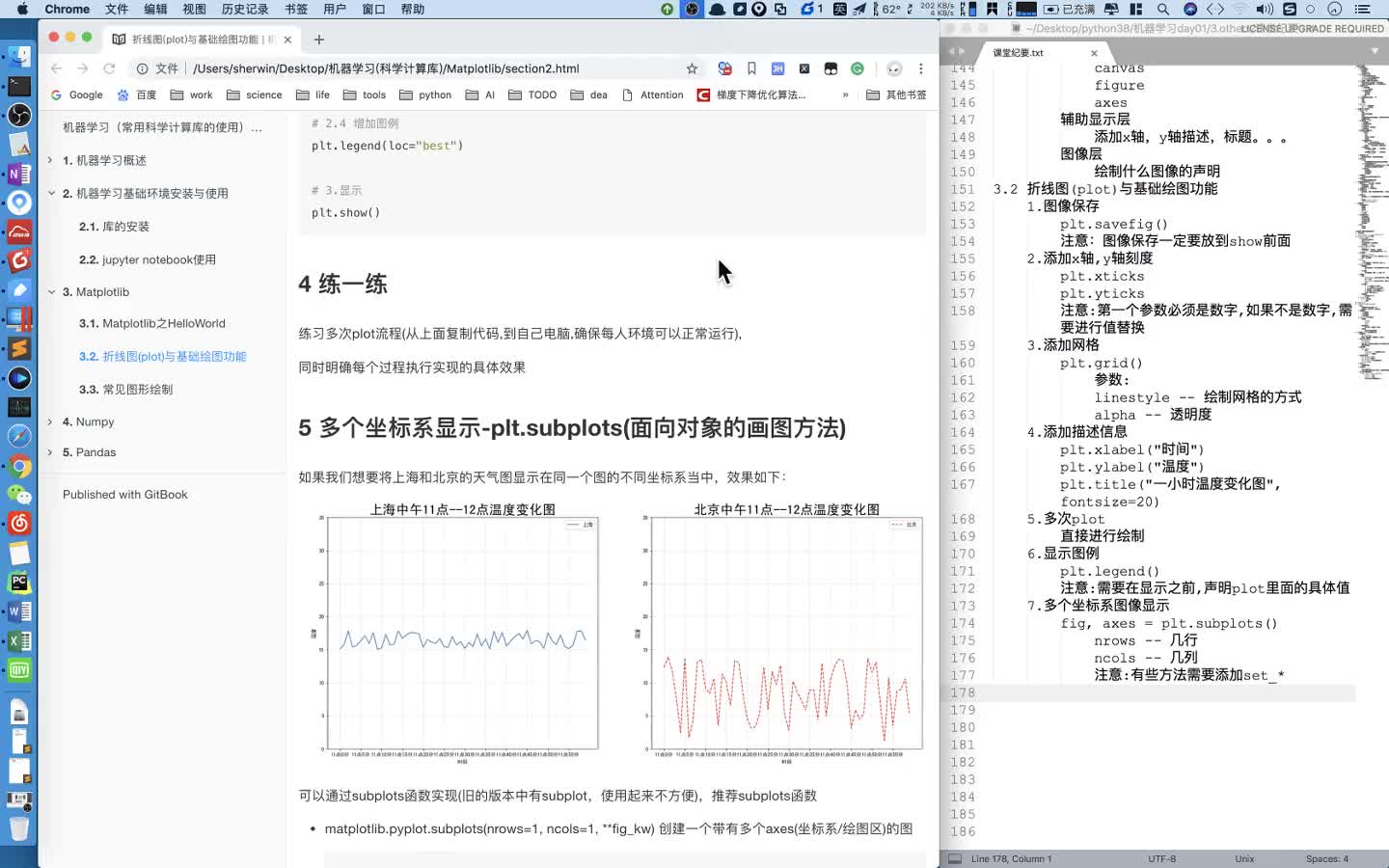The image size is (1389, 868).
Task: Open Safari from the Dock
Action: 19,436
